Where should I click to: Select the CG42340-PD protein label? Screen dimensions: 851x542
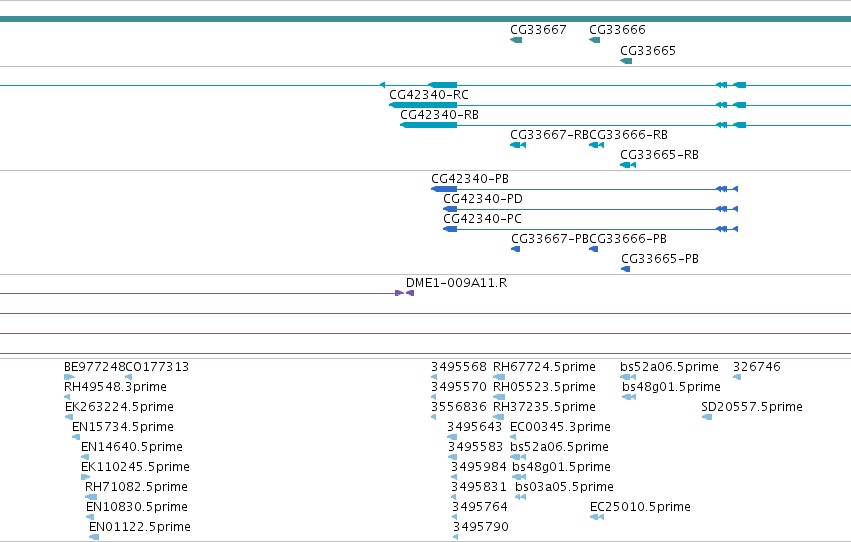click(x=483, y=199)
